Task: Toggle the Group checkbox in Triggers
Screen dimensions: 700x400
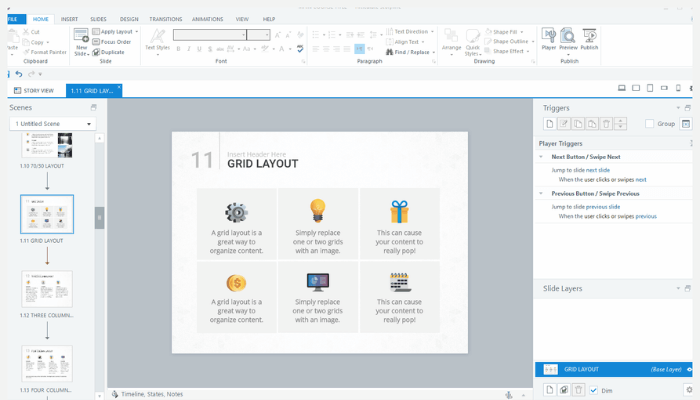Action: coord(650,124)
